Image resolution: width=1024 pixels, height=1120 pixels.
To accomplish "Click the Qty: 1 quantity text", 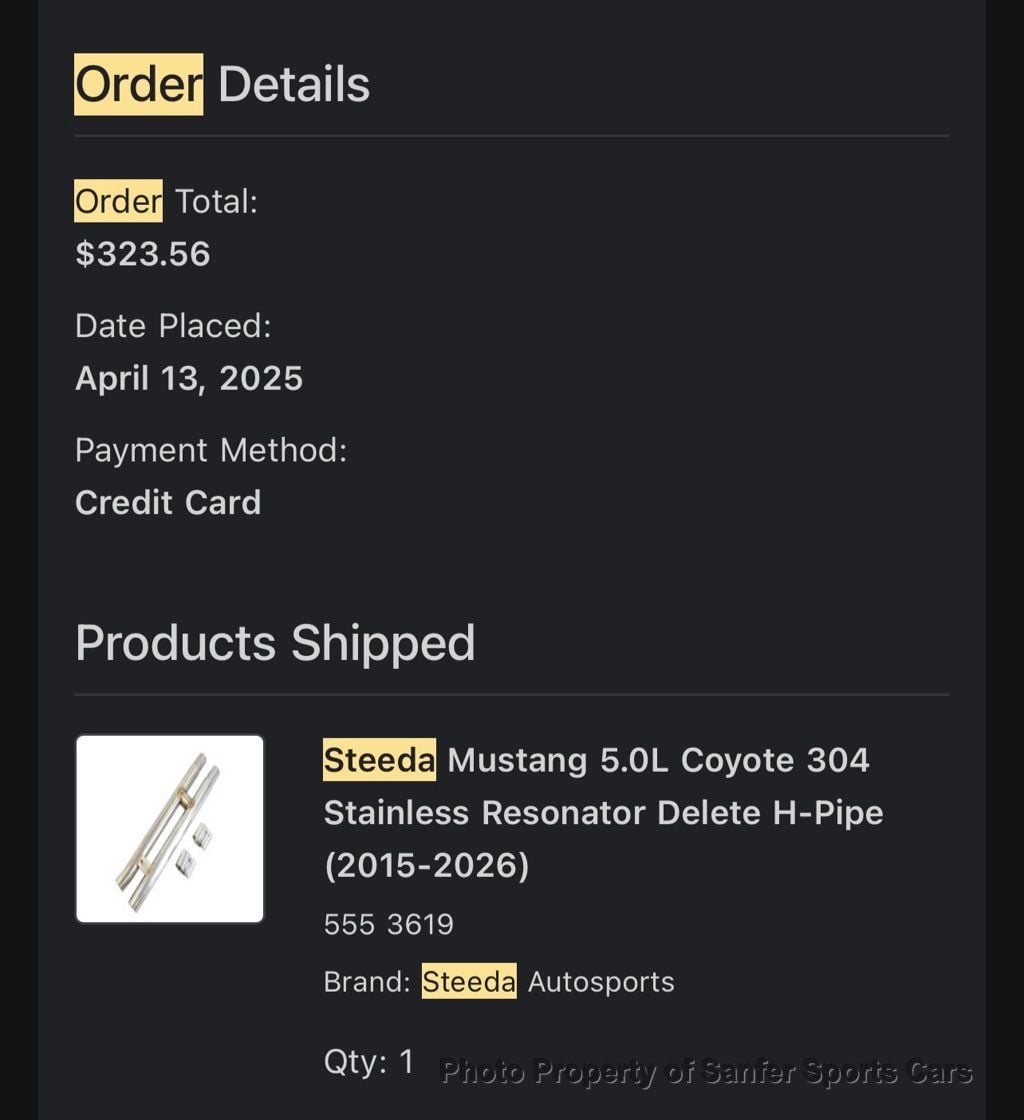I will click(x=368, y=1061).
